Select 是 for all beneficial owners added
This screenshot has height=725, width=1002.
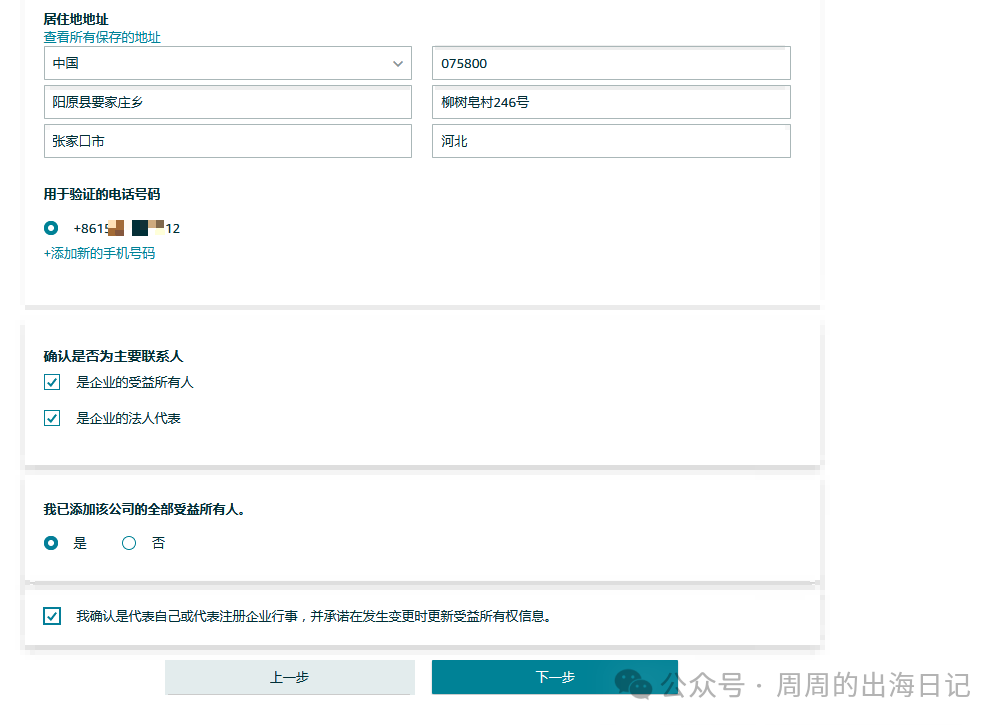(x=51, y=543)
